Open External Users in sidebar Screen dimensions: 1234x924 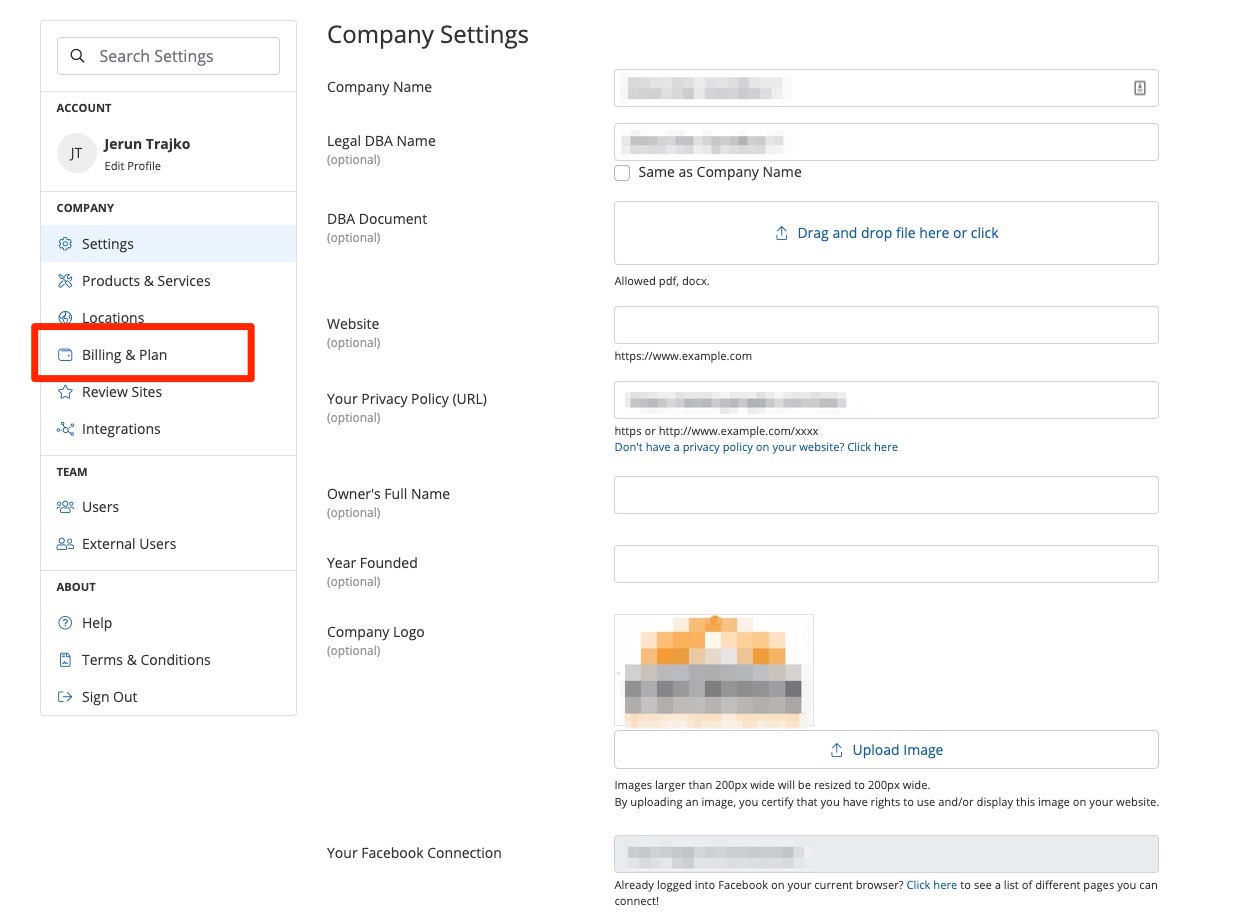(128, 544)
